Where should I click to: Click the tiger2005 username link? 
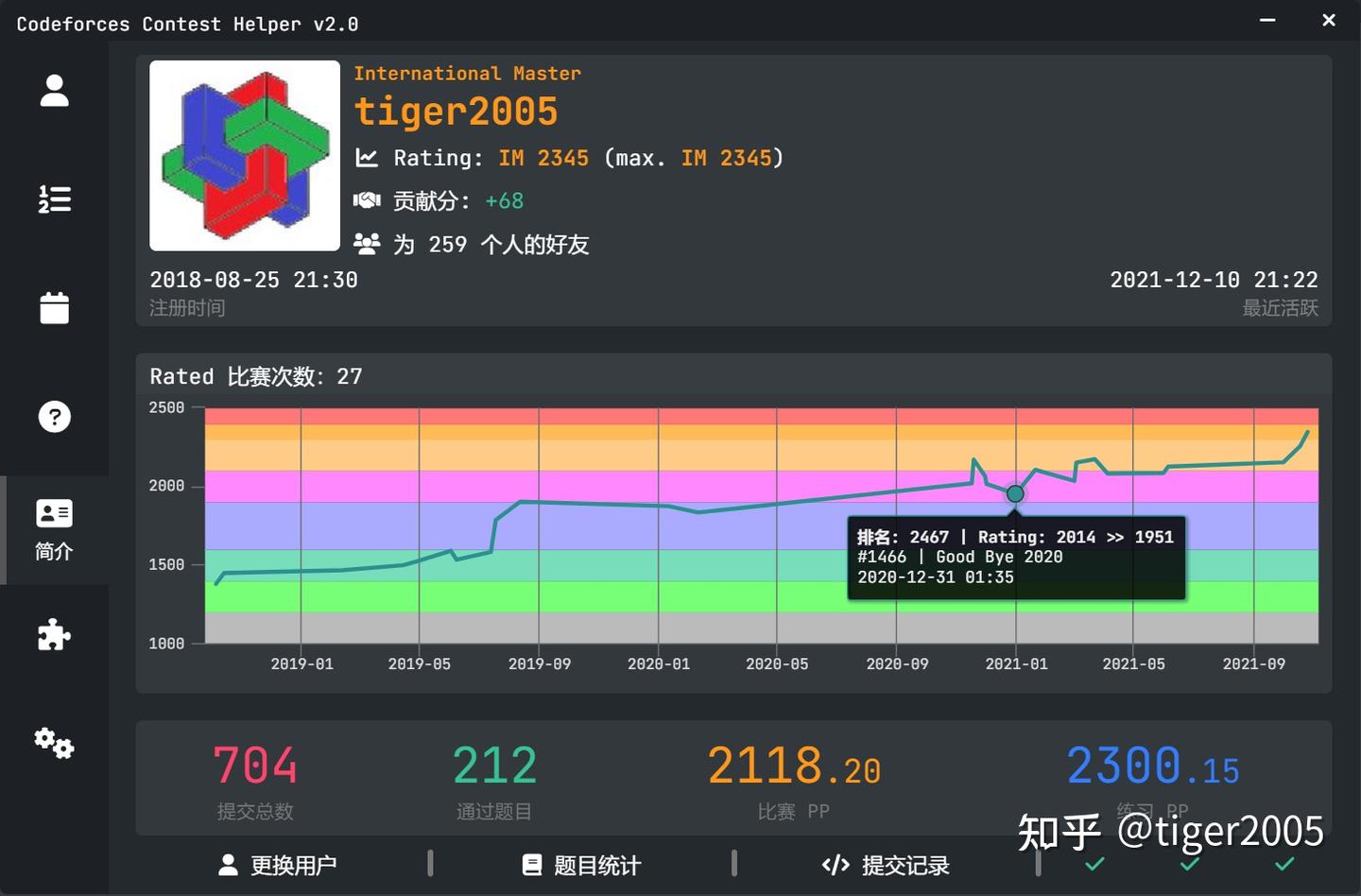(457, 111)
